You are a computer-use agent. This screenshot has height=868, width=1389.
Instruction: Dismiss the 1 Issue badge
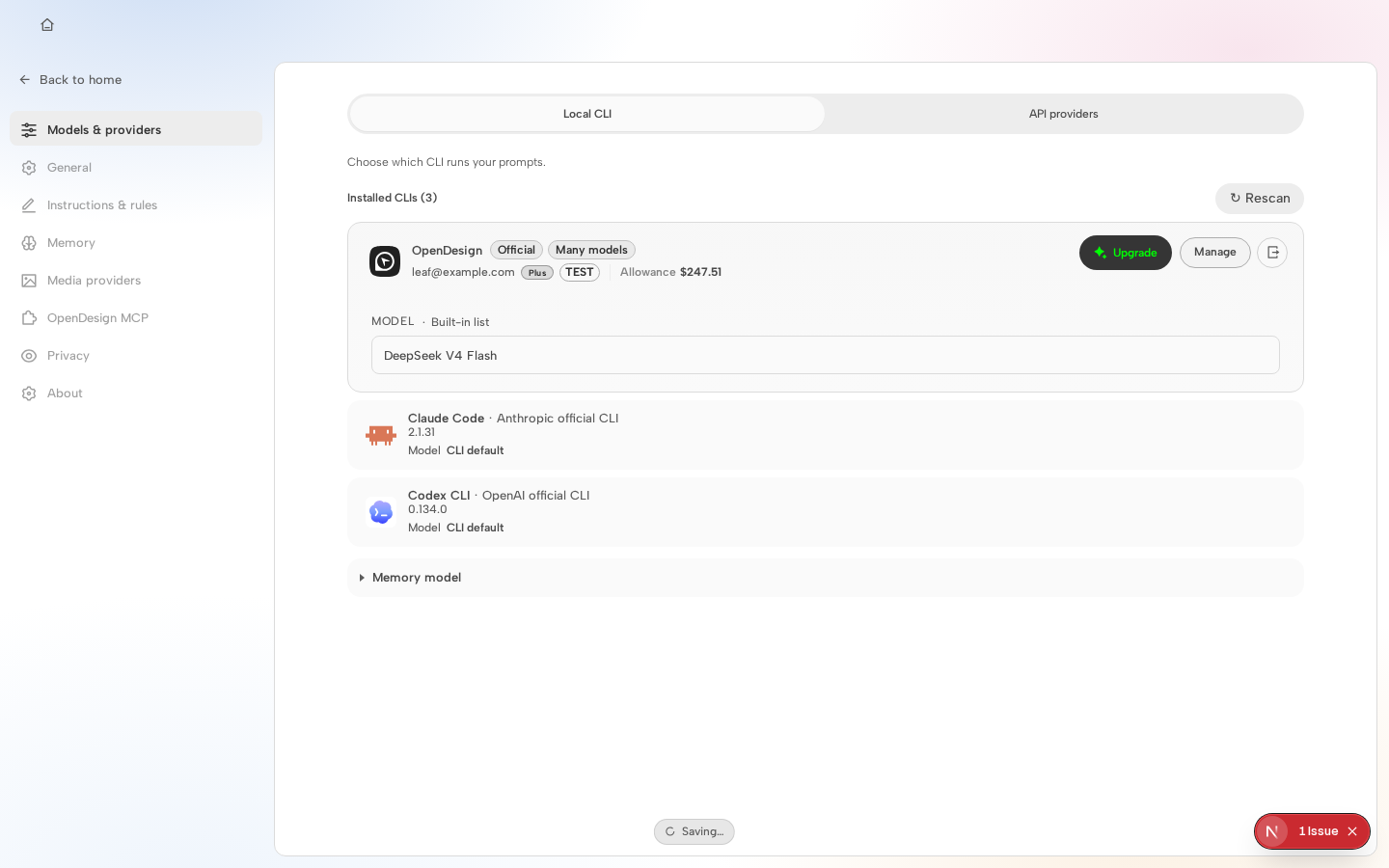tap(1352, 831)
